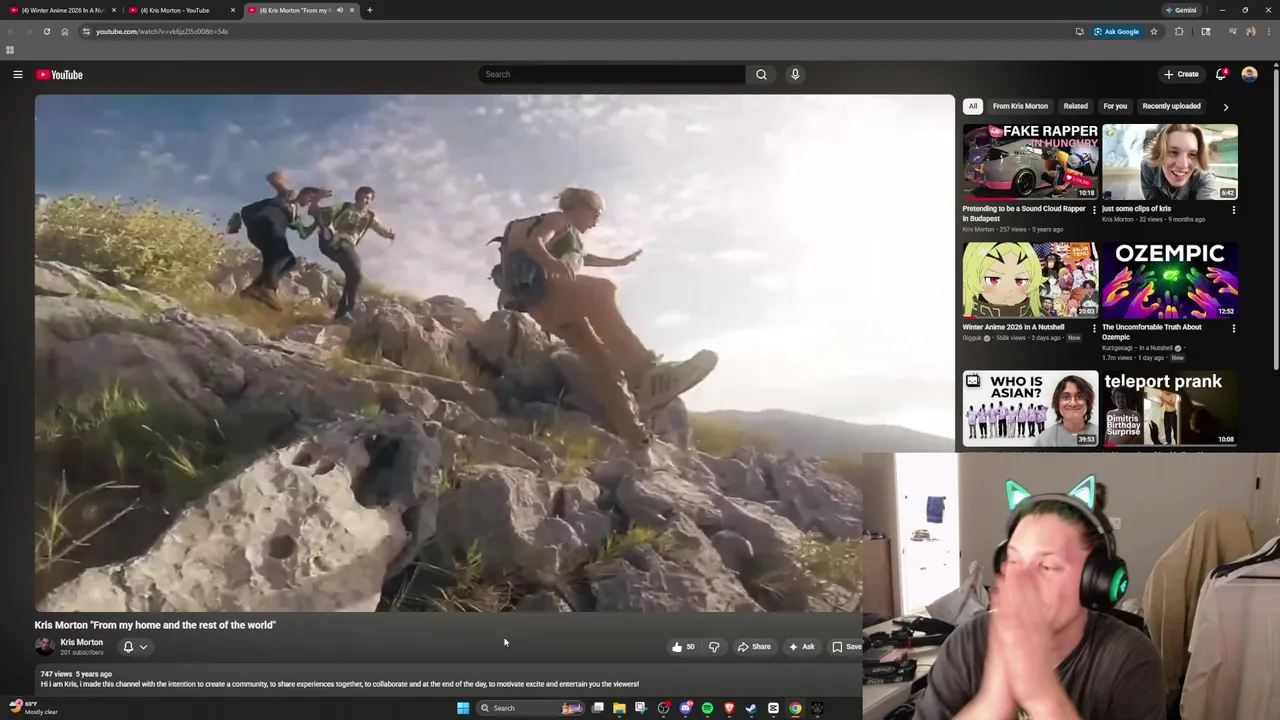Go to the YouTube home logo
Screen dimensions: 1280x720
tap(59, 75)
